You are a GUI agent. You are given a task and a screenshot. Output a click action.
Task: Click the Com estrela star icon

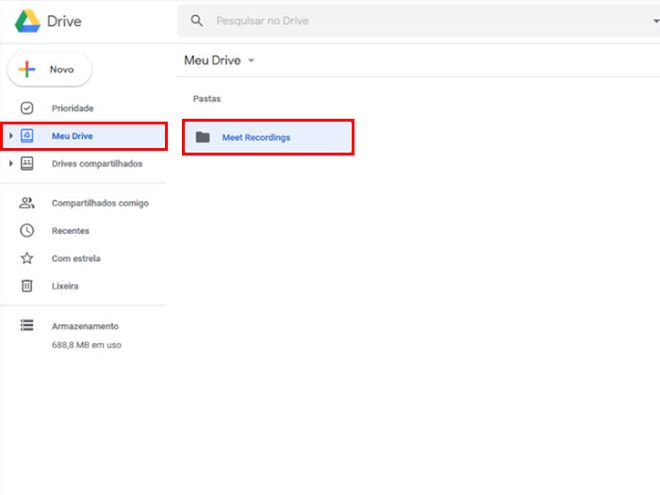click(x=27, y=258)
